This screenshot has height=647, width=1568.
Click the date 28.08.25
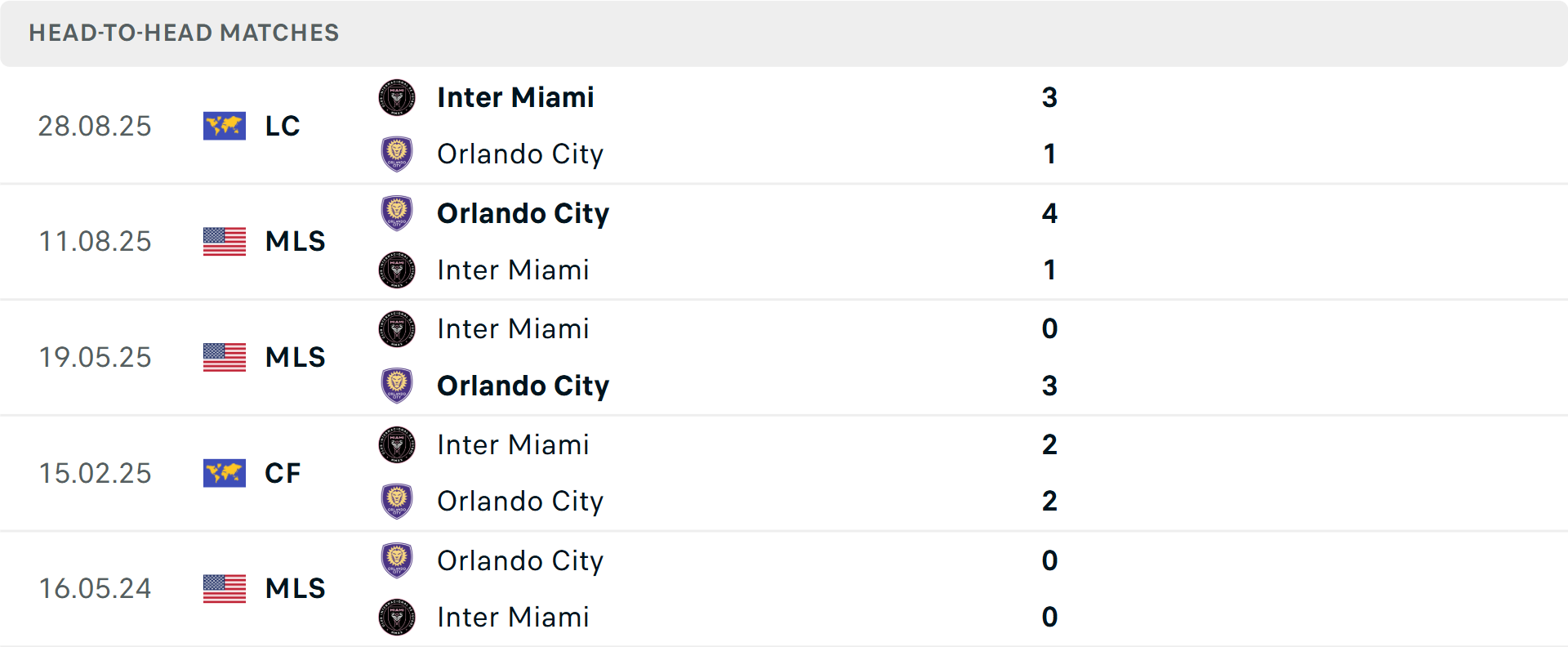[x=95, y=126]
